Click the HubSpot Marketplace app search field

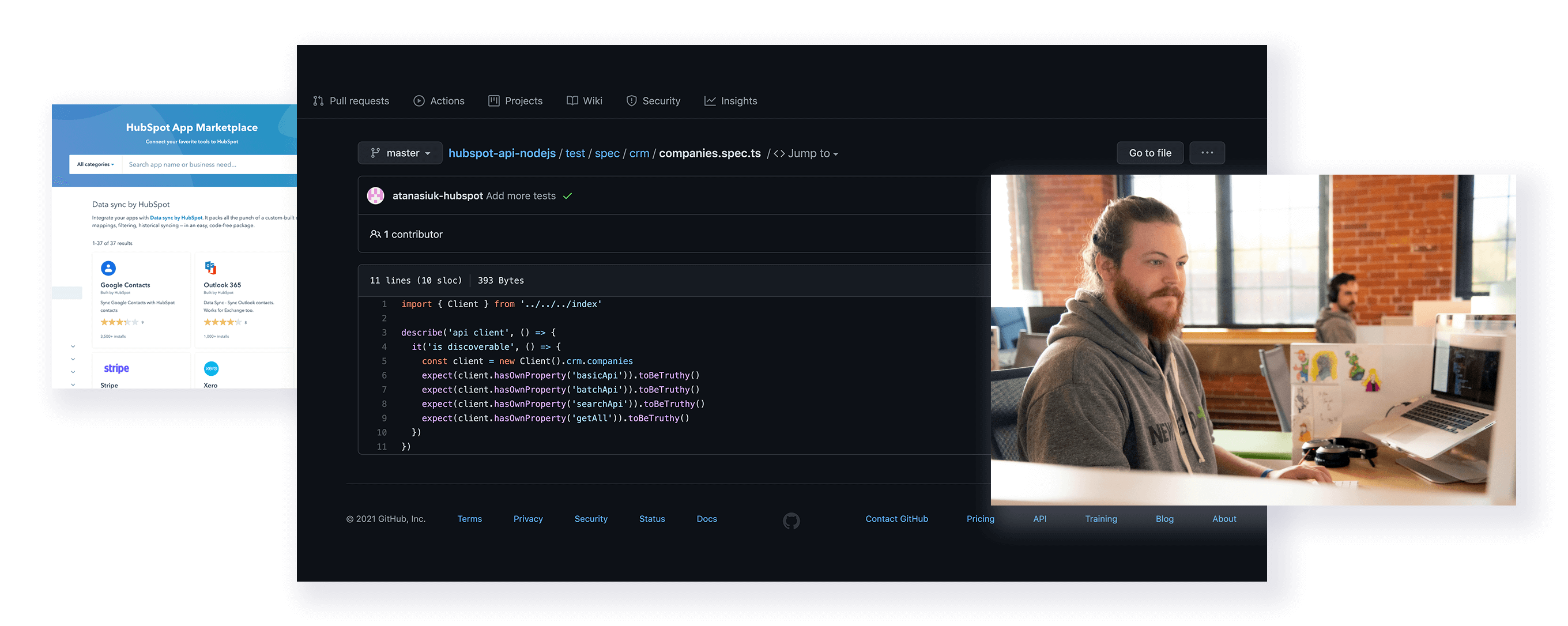coord(210,164)
